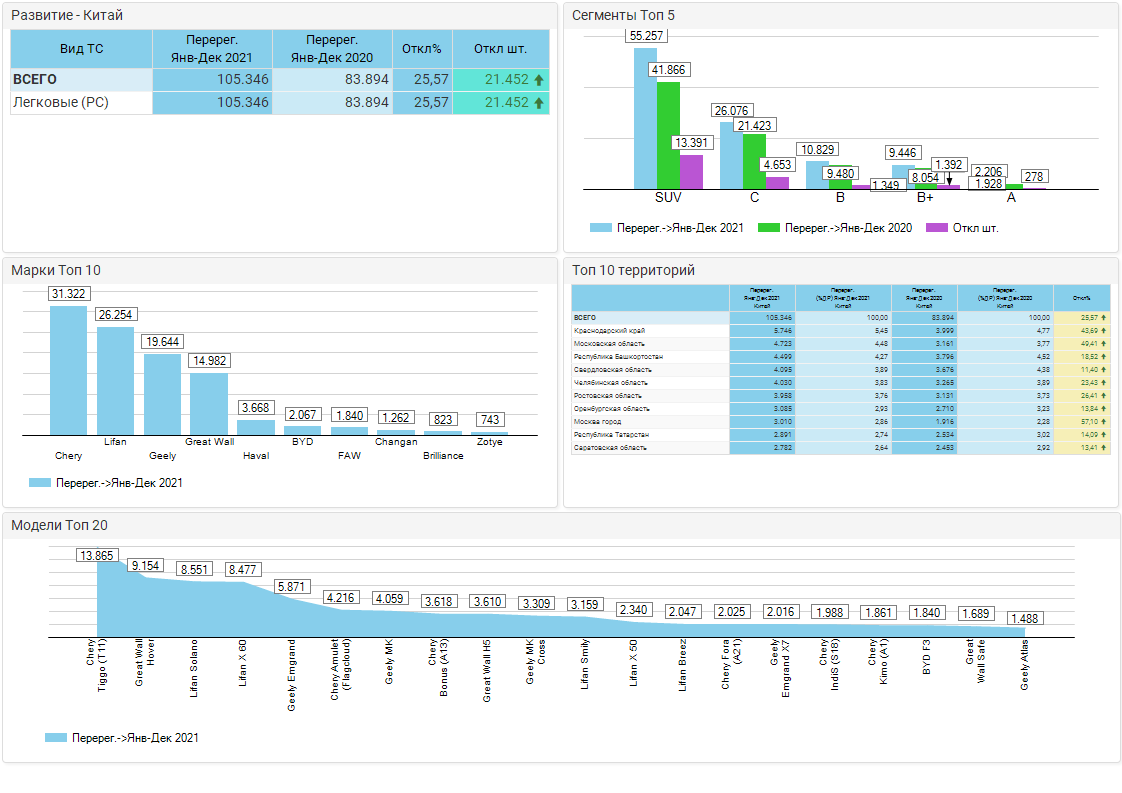Click the green arrow in the Легковые (PC) row

point(539,103)
